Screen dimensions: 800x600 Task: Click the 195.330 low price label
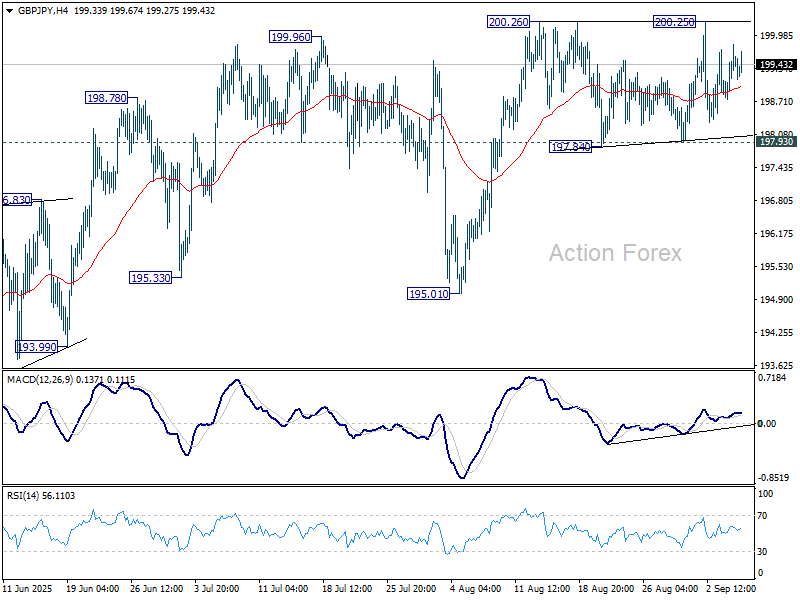pos(150,277)
